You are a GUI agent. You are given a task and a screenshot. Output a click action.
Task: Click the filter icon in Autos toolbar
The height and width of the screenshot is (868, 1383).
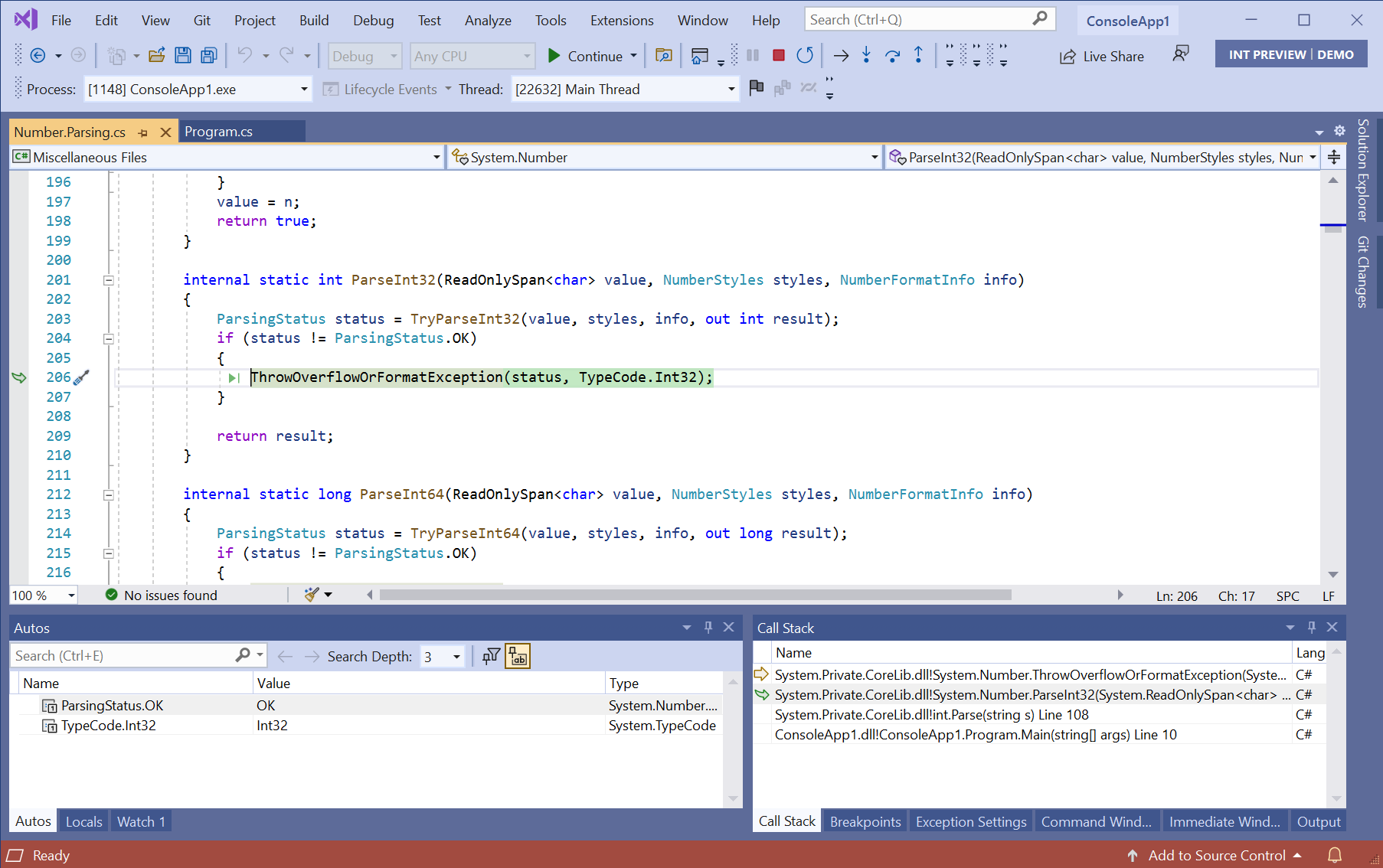click(x=491, y=656)
